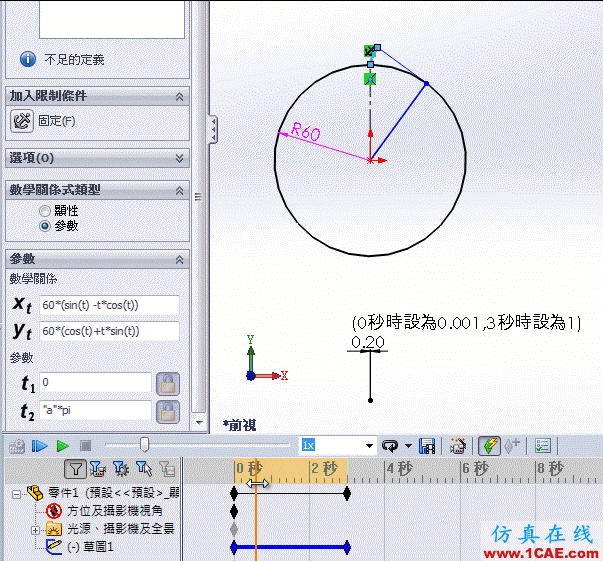Viewport: 603px width, 561px height.
Task: Click the Yt equation input field
Action: [x=109, y=331]
